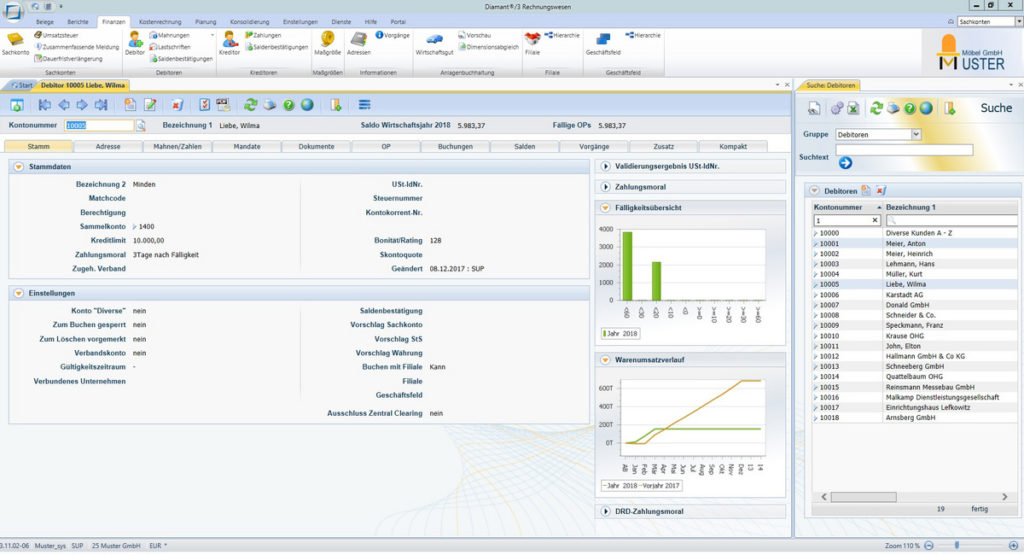Click Zahlungen in Kreditoren group
Image resolution: width=1024 pixels, height=555 pixels.
pyautogui.click(x=263, y=35)
